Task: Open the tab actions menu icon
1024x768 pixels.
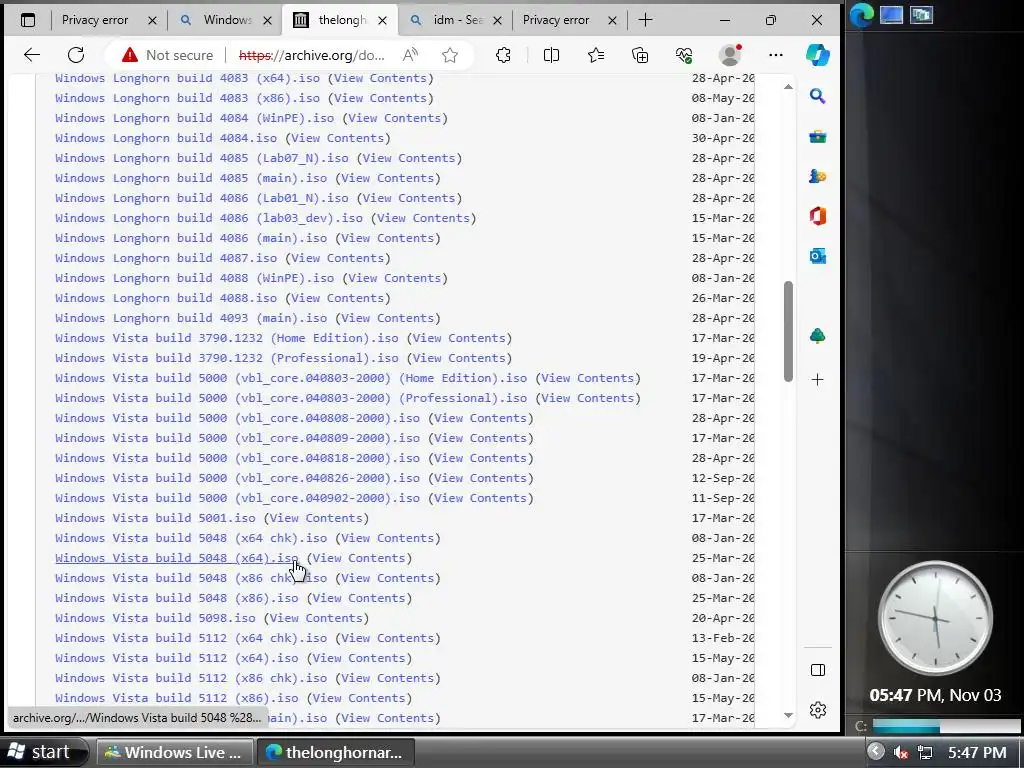Action: coord(28,20)
